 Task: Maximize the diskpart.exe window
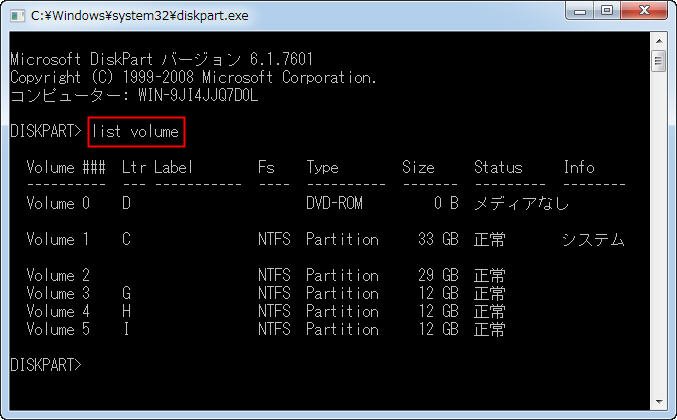[607, 10]
